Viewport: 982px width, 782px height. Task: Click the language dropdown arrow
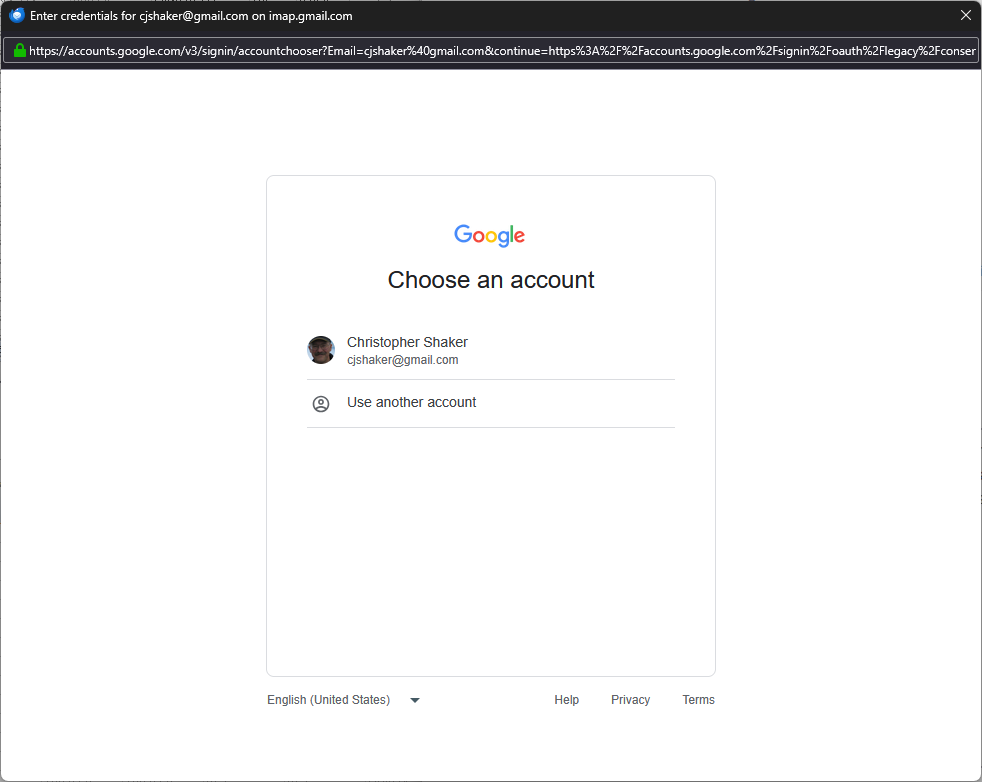pyautogui.click(x=415, y=700)
